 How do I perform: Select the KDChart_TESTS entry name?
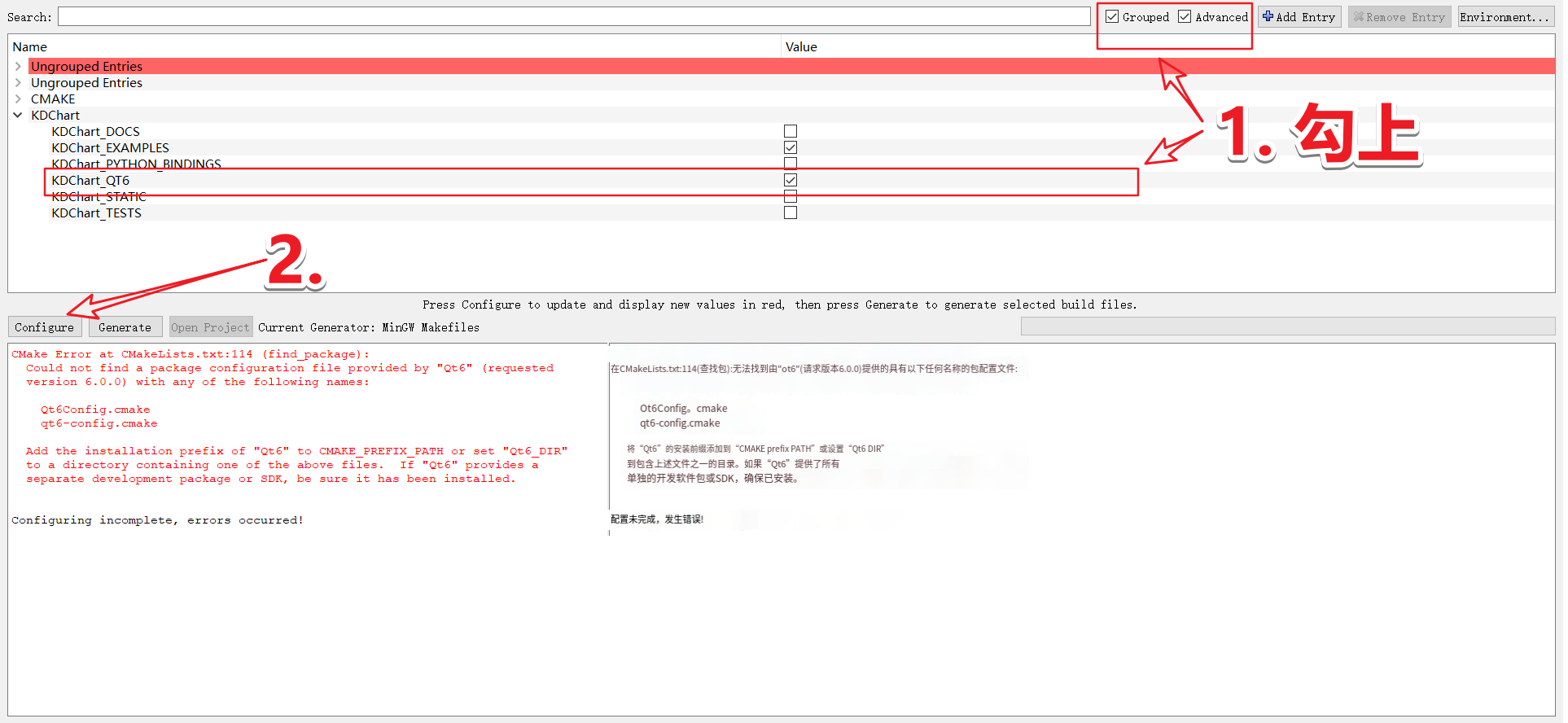[x=96, y=213]
